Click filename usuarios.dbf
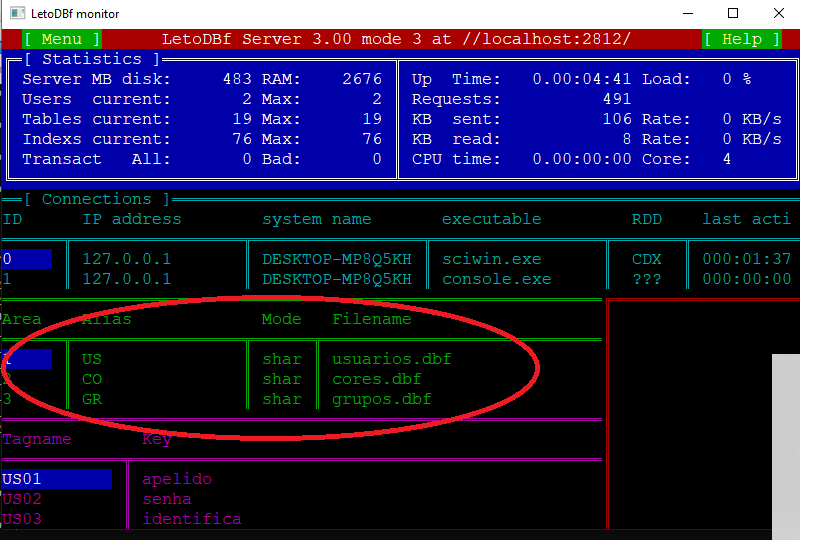This screenshot has width=819, height=540. pyautogui.click(x=392, y=359)
